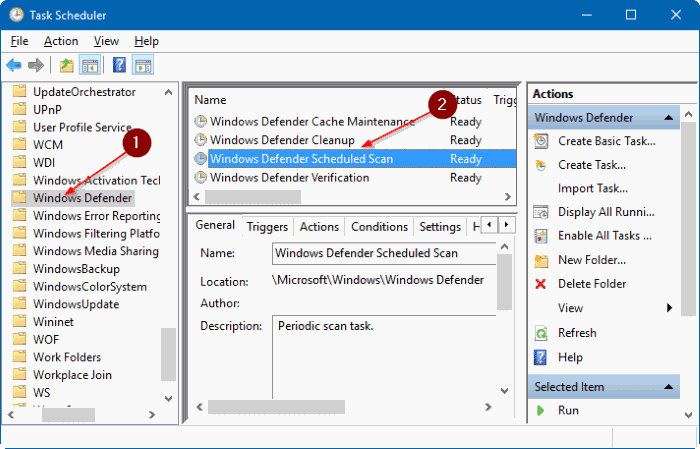Select the Windows Defender Cache Maintenance task
The width and height of the screenshot is (700, 449).
(x=354, y=121)
